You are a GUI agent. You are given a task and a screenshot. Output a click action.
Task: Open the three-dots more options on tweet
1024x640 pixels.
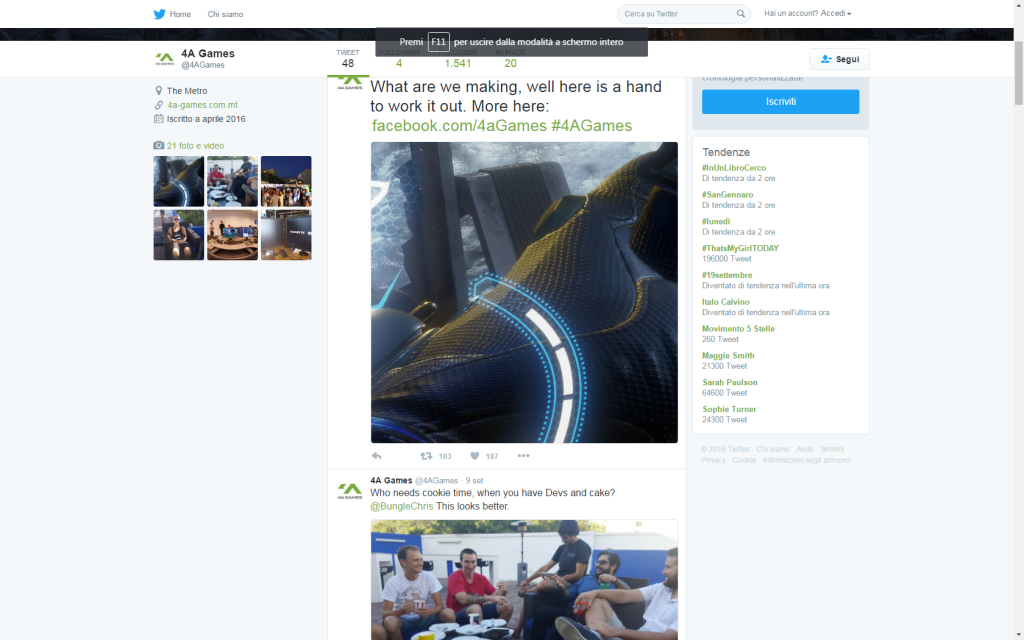[x=523, y=456]
